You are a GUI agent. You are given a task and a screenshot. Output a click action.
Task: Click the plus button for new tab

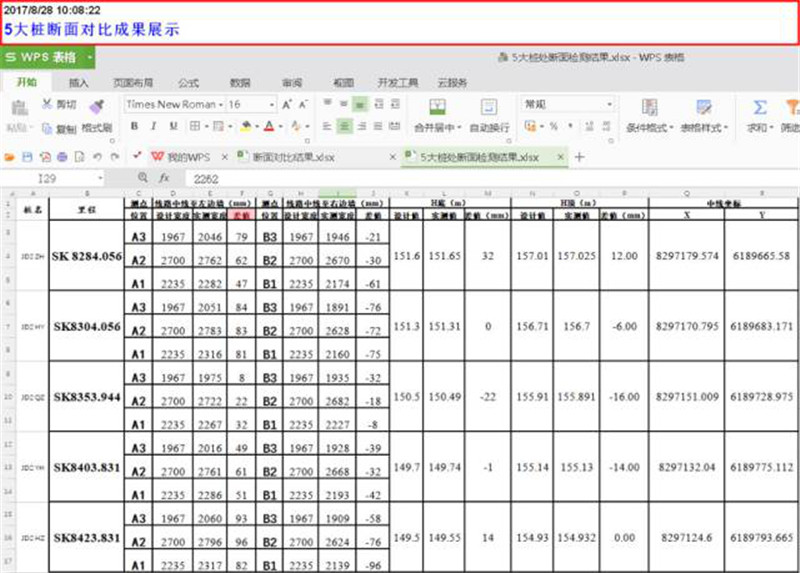[x=580, y=158]
